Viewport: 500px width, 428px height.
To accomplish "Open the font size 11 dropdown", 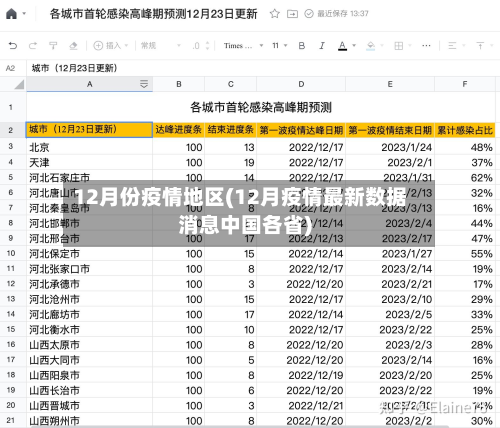I will click(x=279, y=45).
